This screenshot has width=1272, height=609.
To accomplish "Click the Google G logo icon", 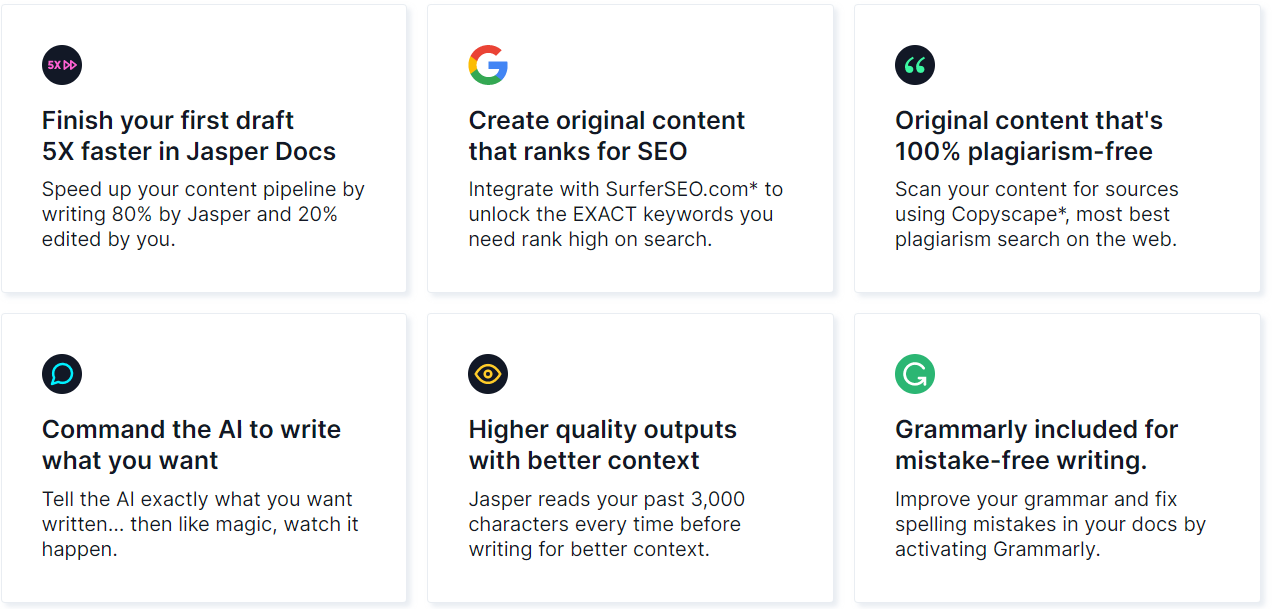I will [488, 65].
